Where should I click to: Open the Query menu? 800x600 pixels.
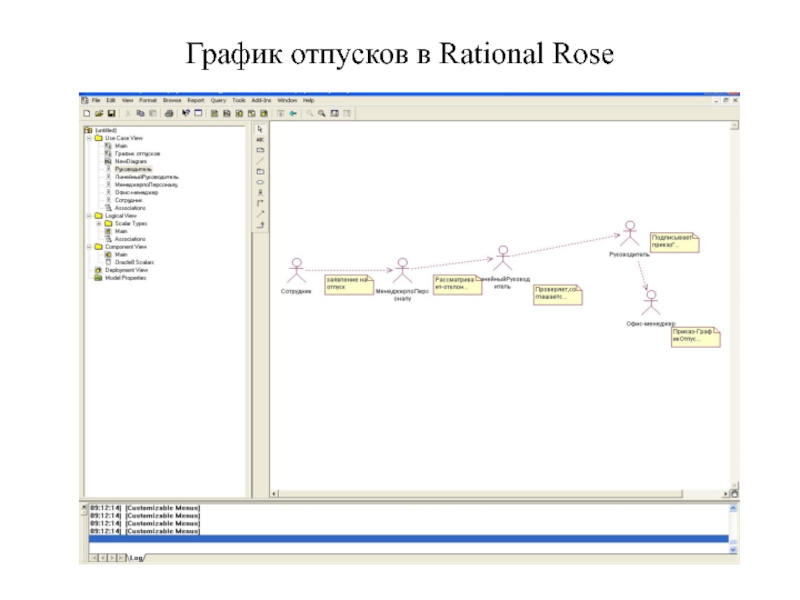(x=217, y=101)
